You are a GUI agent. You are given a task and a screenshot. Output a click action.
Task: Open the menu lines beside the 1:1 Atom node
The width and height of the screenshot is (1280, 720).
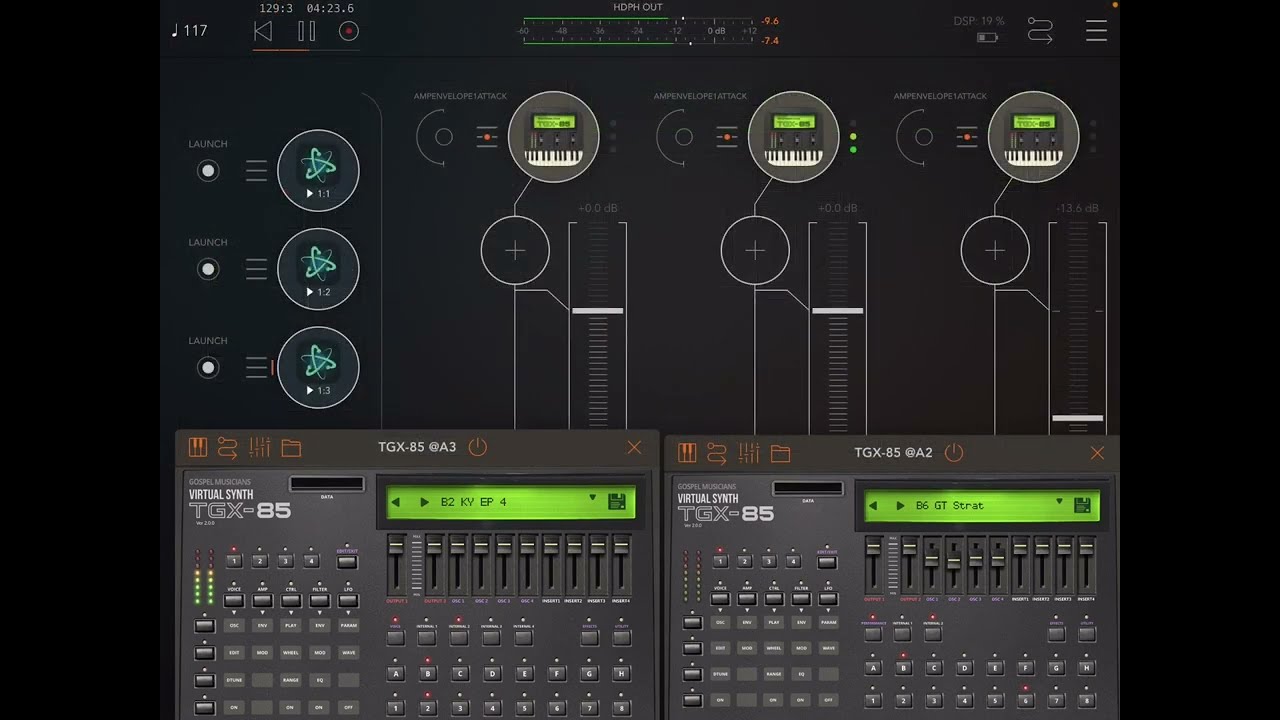[257, 171]
